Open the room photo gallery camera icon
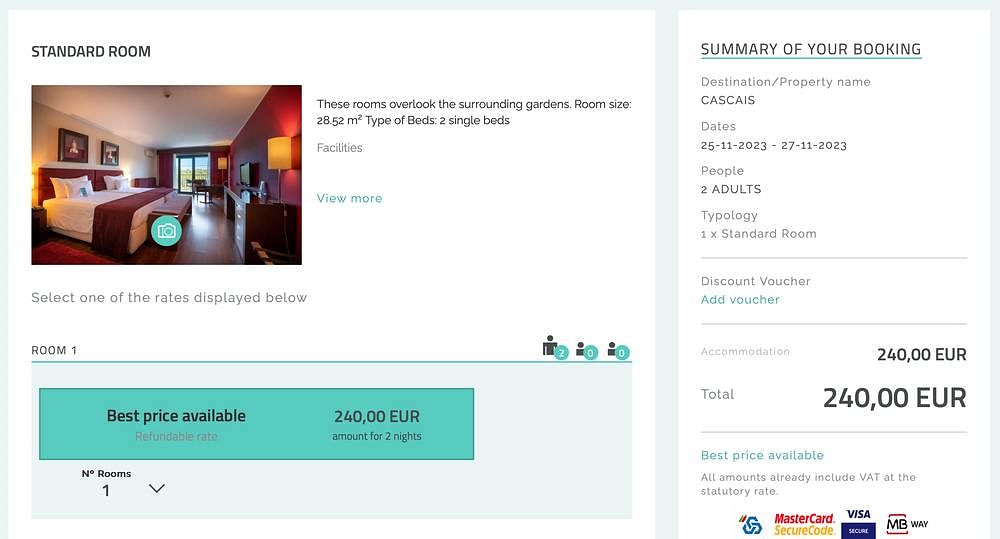1000x539 pixels. click(166, 230)
